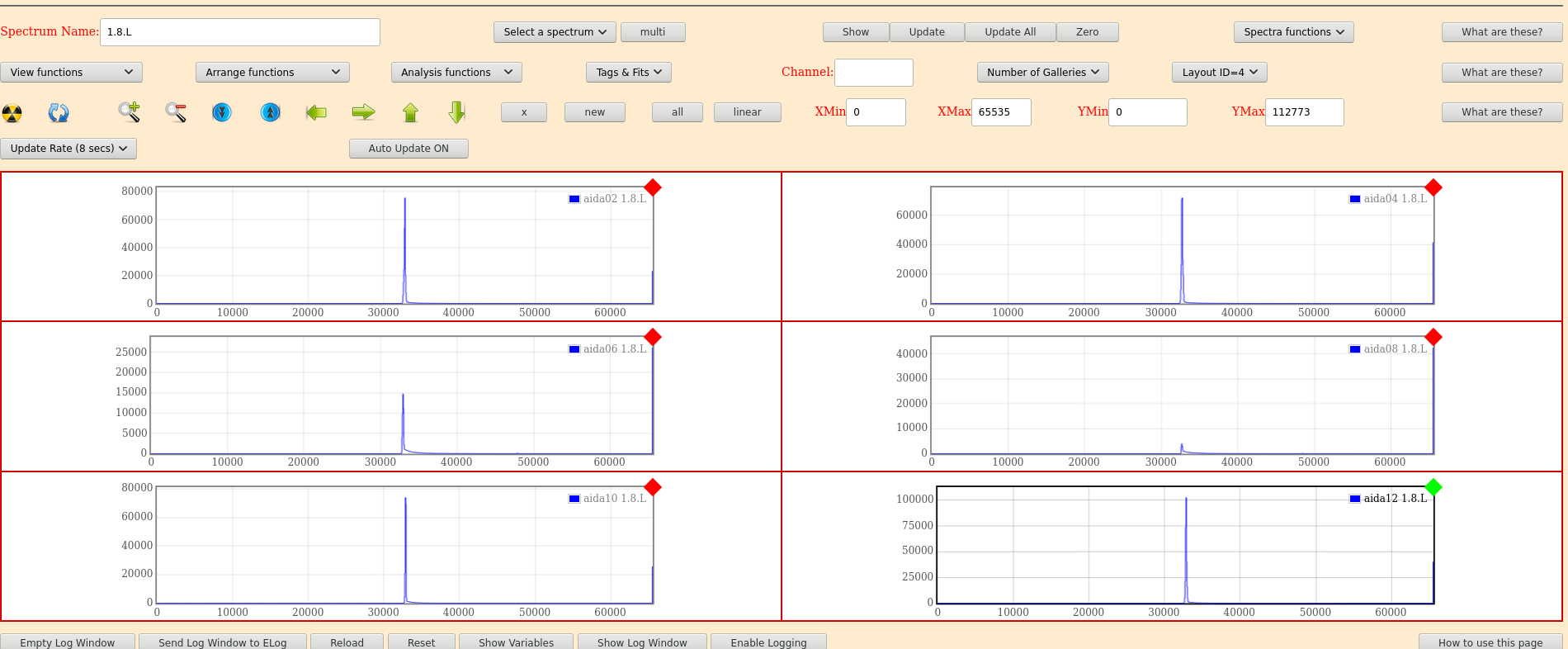Click the green up arrow icon
The width and height of the screenshot is (1568, 649).
410,112
